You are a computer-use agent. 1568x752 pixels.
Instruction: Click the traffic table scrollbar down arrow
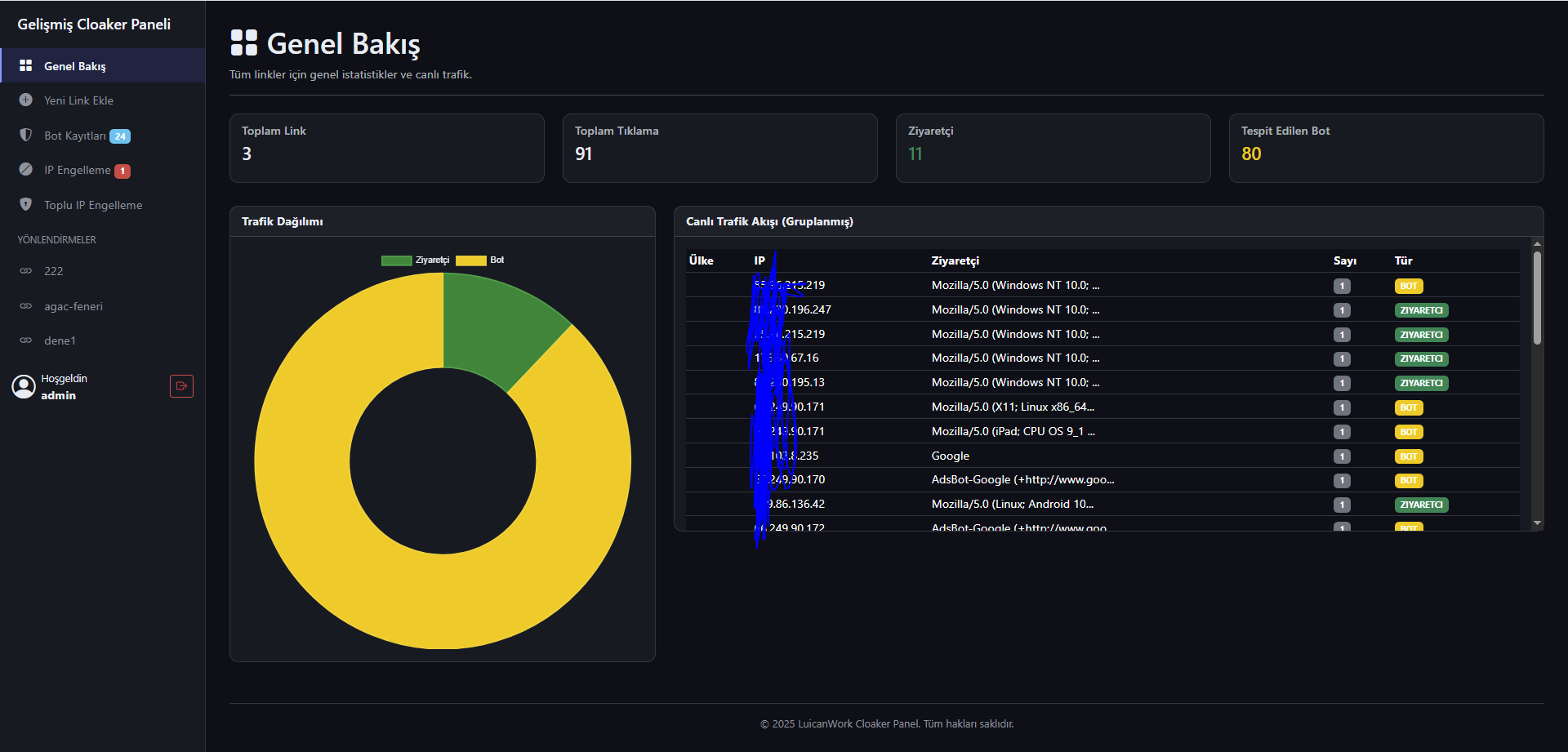tap(1537, 523)
